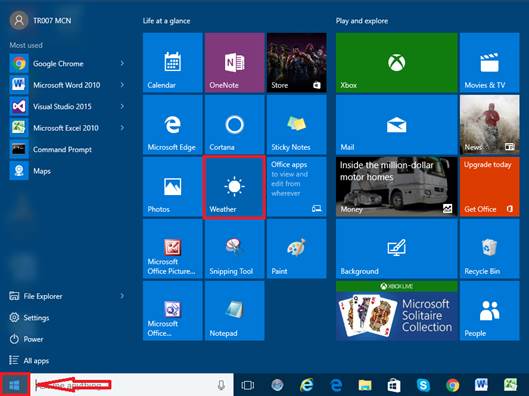Open the Recycle Bin tile
Viewport: 529px width, 396px height.
(x=490, y=249)
